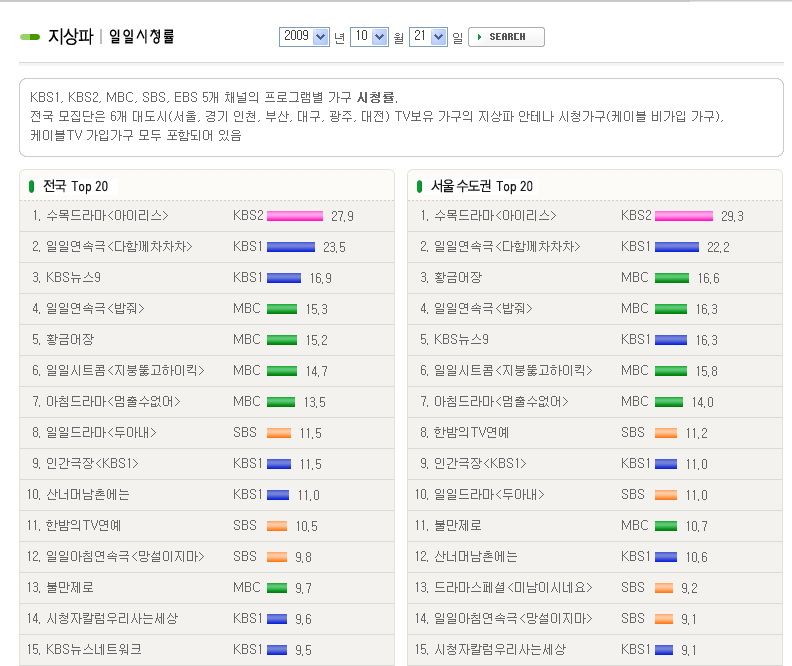The height and width of the screenshot is (666, 792).
Task: Click 수목드라마<아이리스> in the 전국 list
Action: (x=107, y=216)
